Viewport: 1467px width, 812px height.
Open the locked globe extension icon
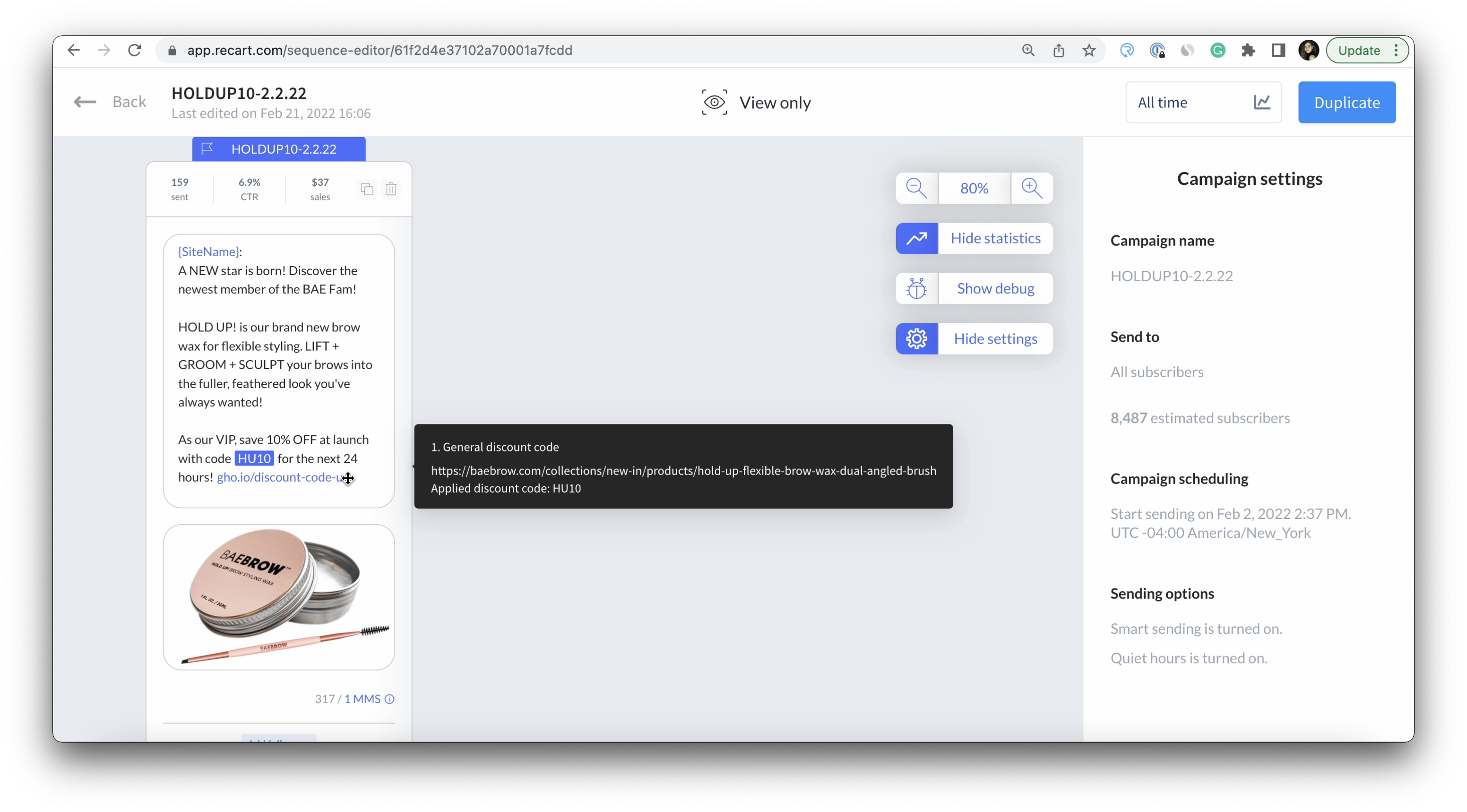1157,50
